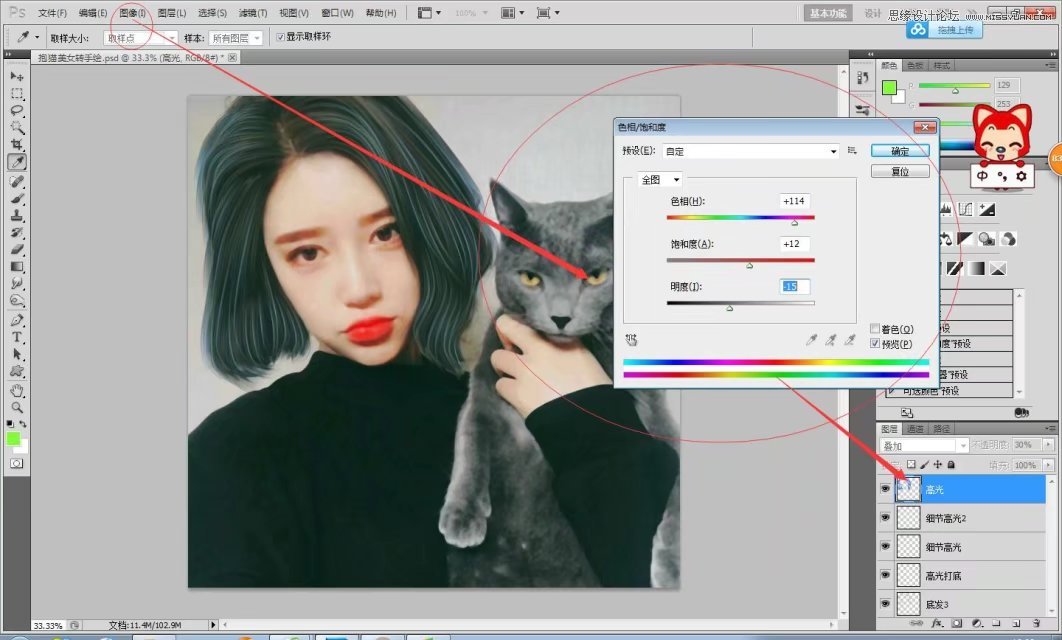Open the 全图 channel dropdown
The width and height of the screenshot is (1062, 640).
(x=659, y=179)
